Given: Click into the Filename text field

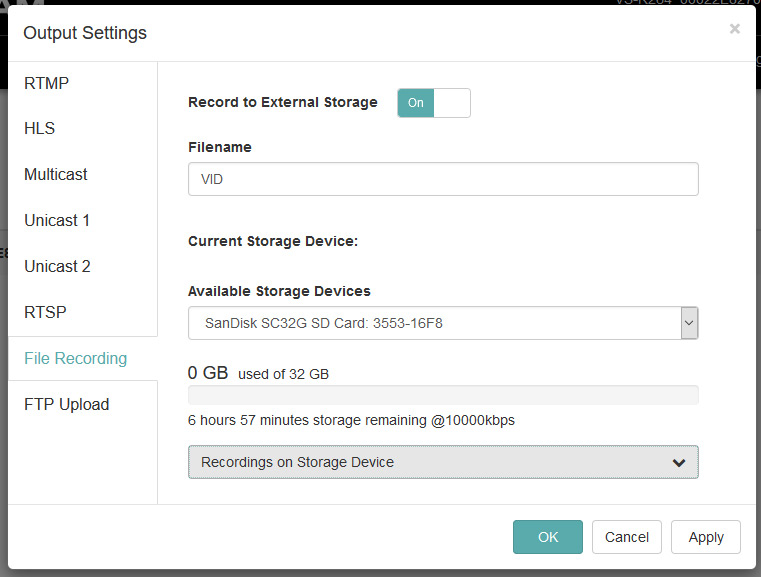Looking at the screenshot, I should (443, 180).
